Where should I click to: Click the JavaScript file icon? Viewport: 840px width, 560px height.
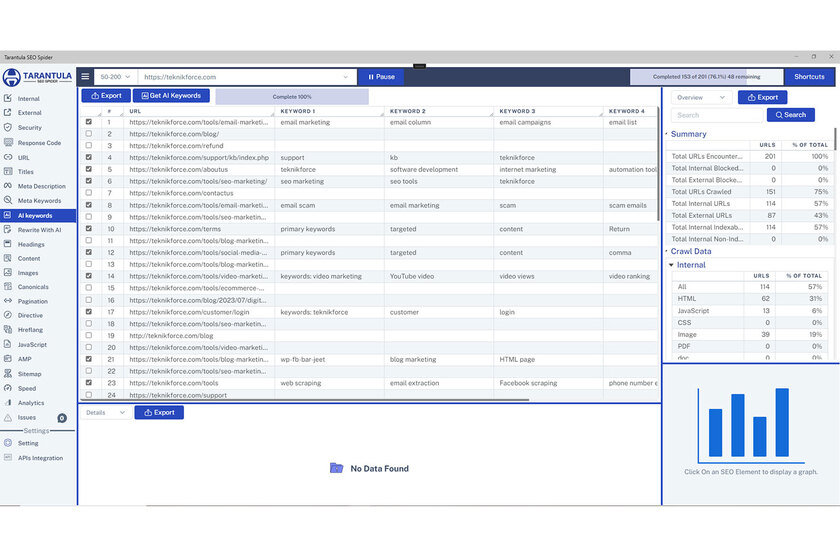click(x=8, y=345)
